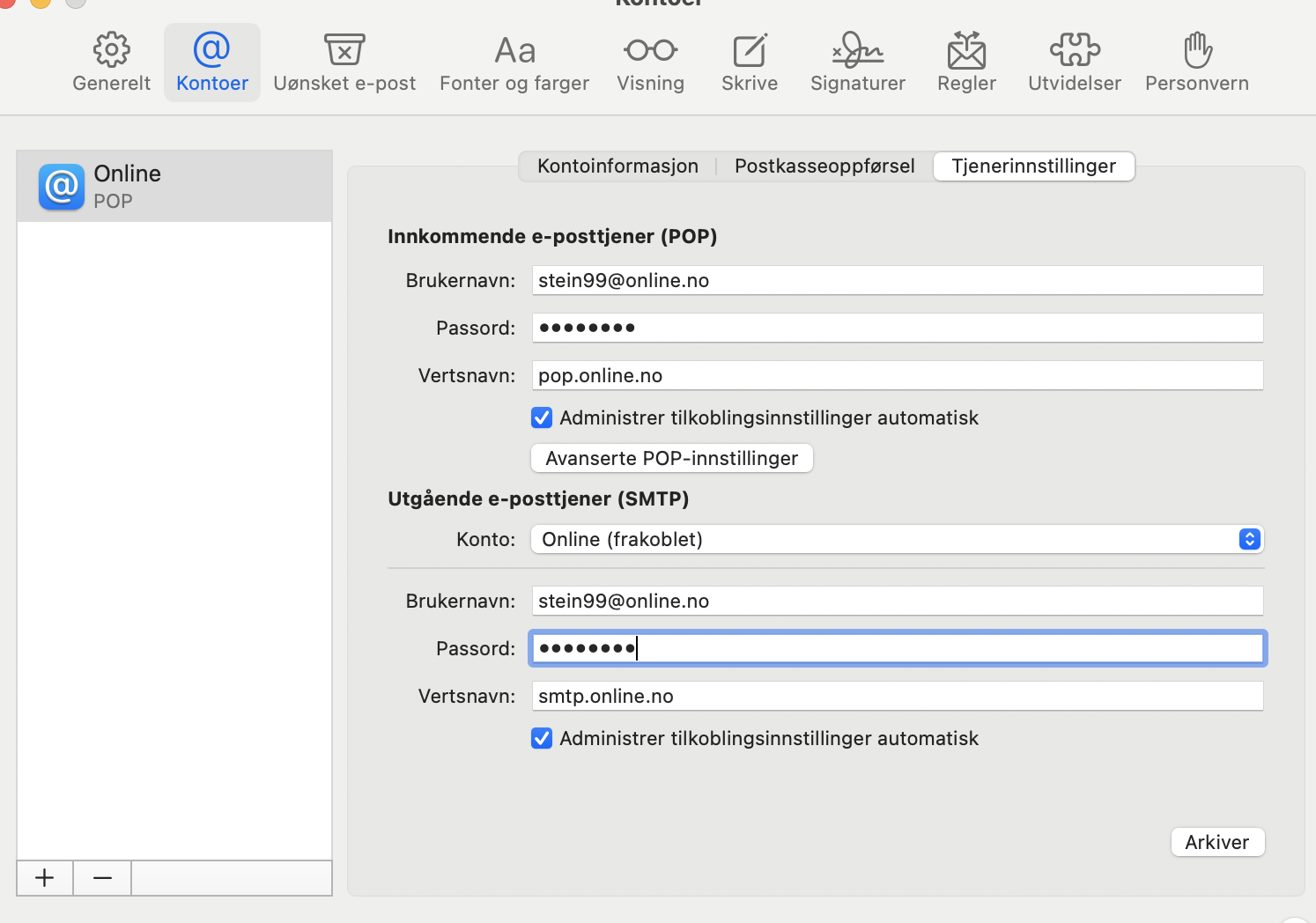Open Uønsket e-post junk mail settings
1316x923 pixels.
pyautogui.click(x=344, y=63)
